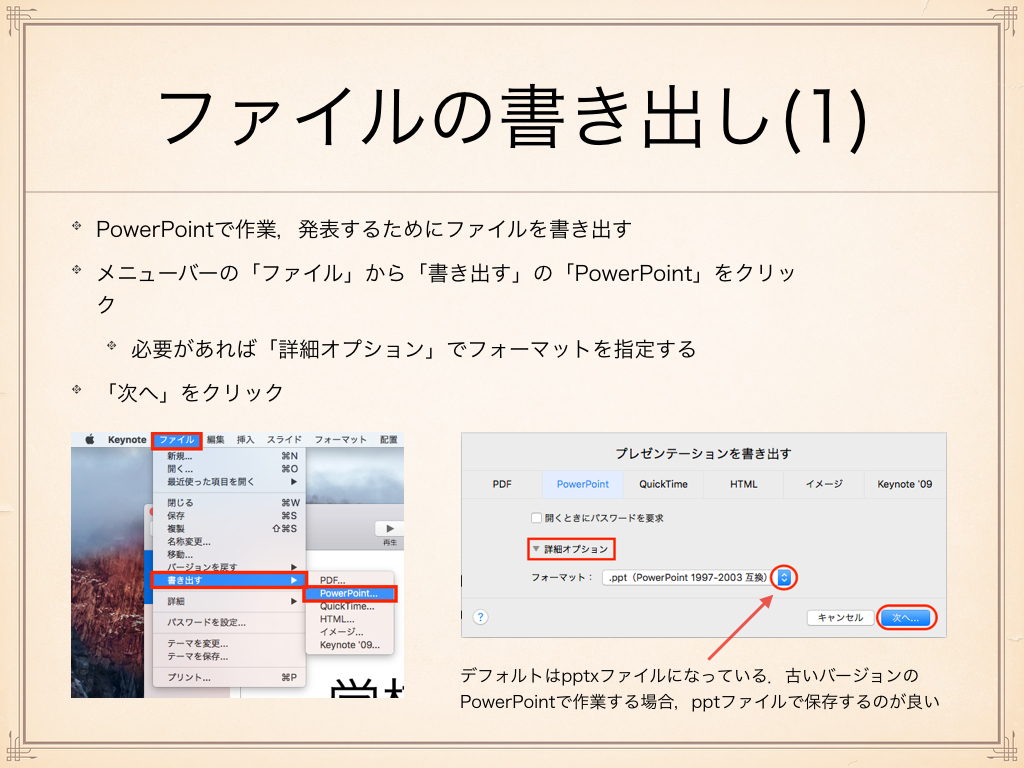
Task: Choose 名称変更... menu entry
Action: pos(229,541)
